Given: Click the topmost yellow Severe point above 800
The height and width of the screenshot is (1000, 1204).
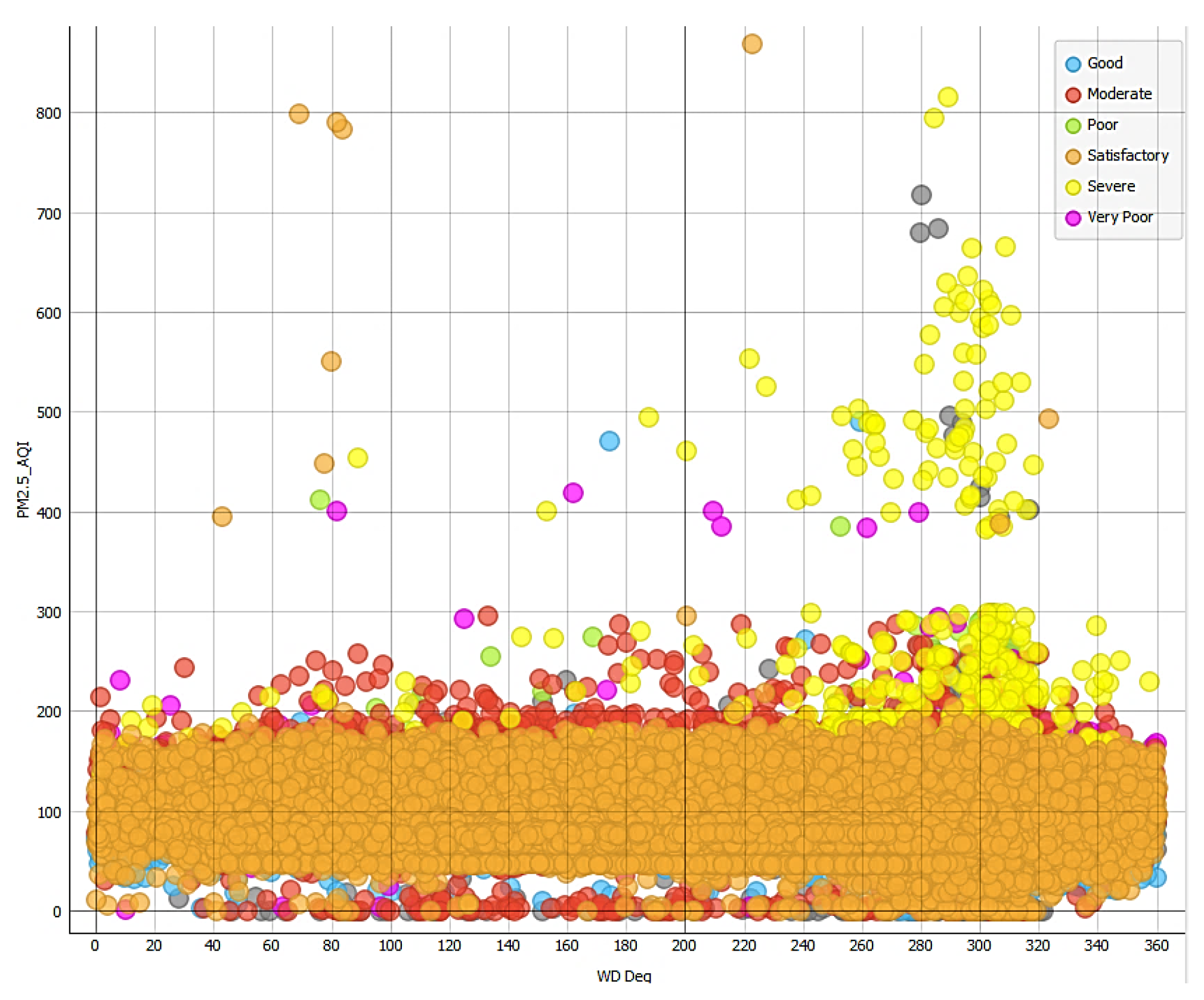Looking at the screenshot, I should click(x=948, y=97).
